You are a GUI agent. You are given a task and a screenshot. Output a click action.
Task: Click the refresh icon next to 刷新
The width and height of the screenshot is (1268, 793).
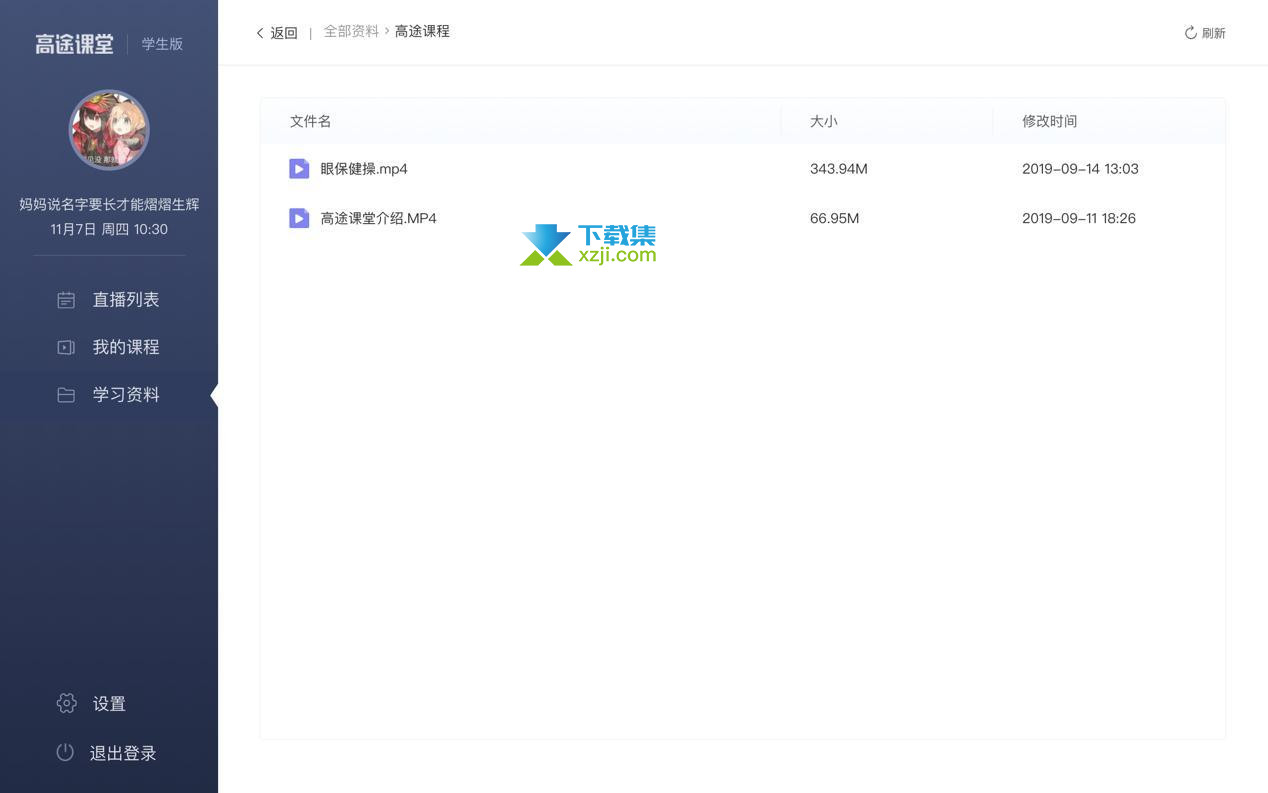(1190, 33)
